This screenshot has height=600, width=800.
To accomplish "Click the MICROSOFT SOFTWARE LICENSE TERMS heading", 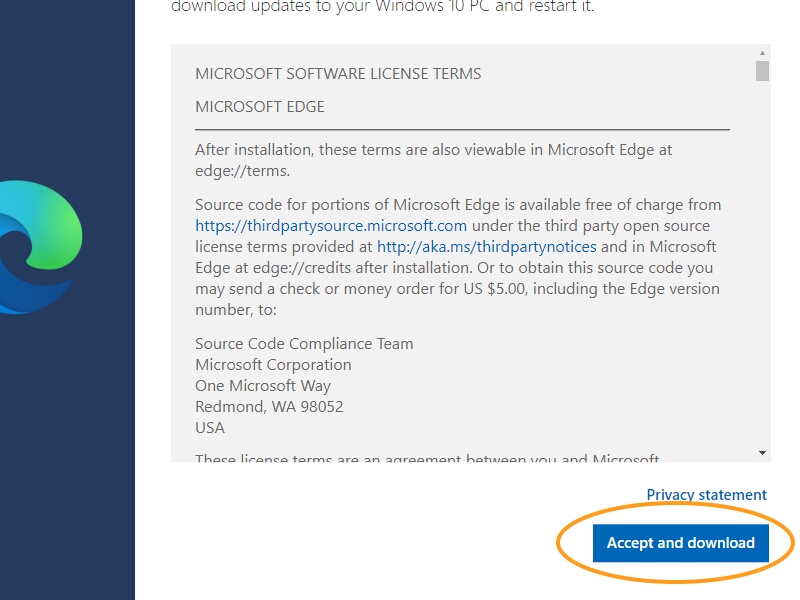I will point(338,74).
